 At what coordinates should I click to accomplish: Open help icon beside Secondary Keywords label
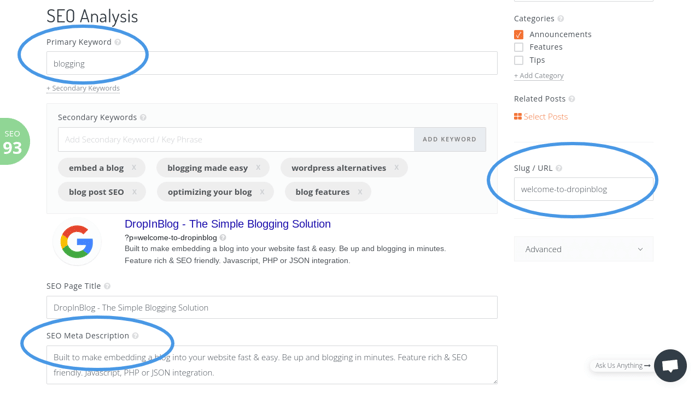143,117
